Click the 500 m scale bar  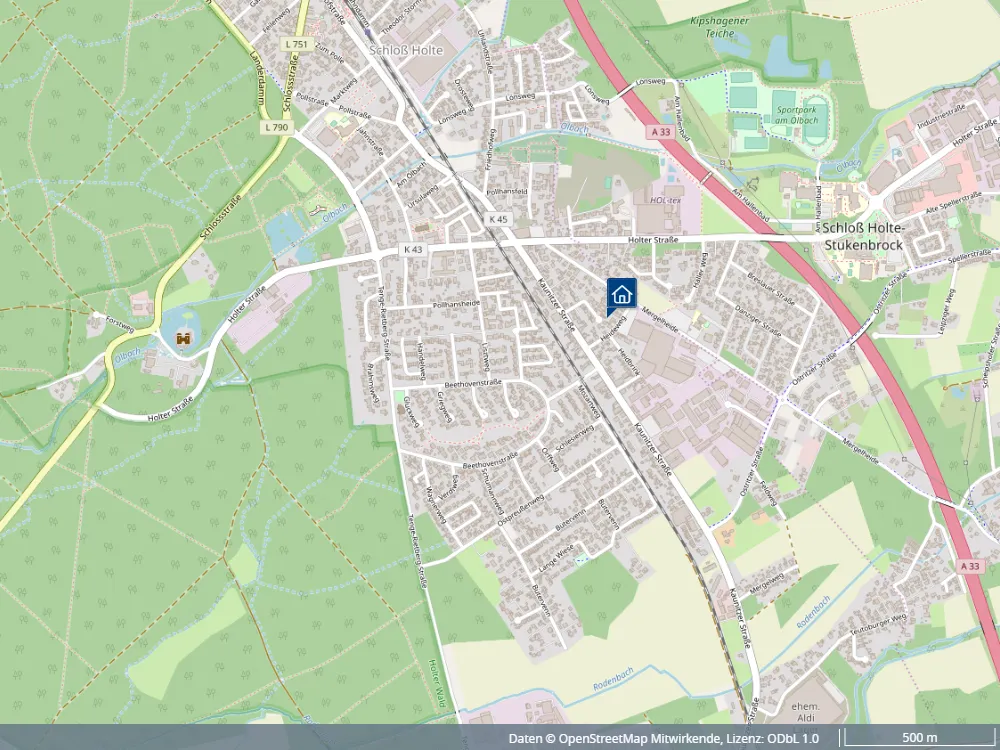920,738
